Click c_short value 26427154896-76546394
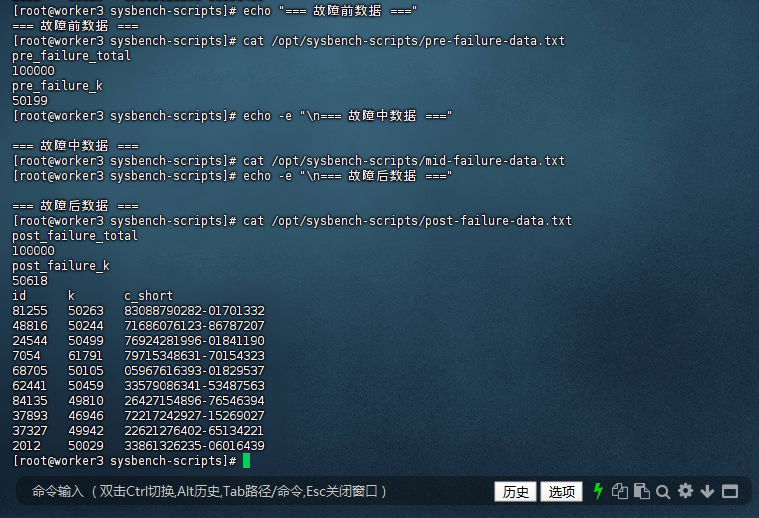 click(x=195, y=401)
